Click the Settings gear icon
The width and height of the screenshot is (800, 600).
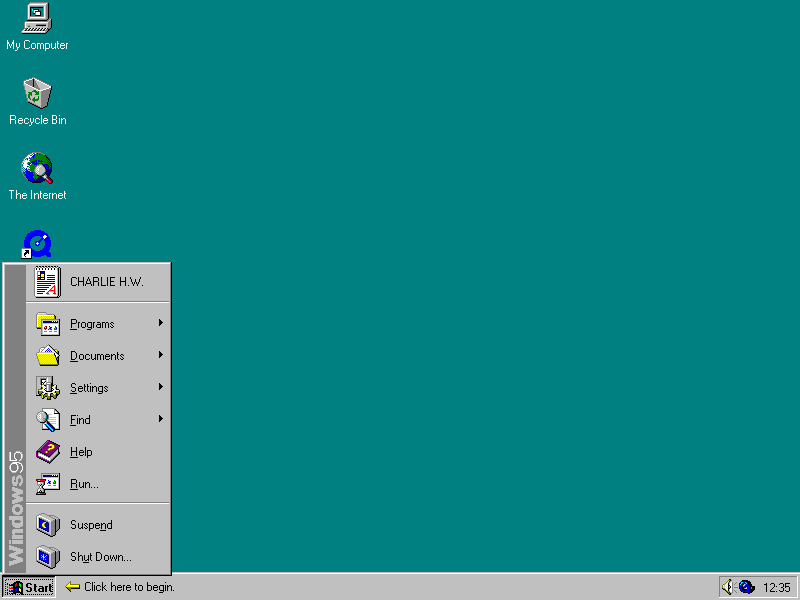[48, 388]
